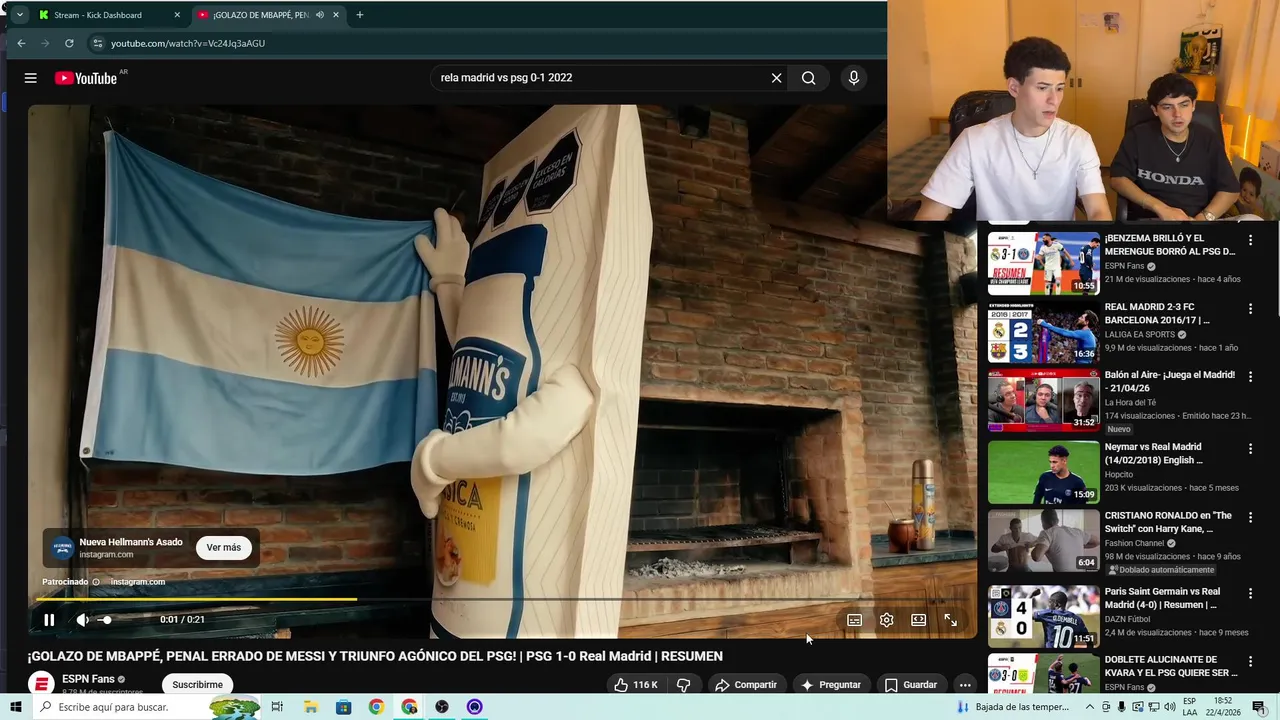This screenshot has width=1280, height=720.
Task: Share with the Compartir button
Action: pos(745,685)
